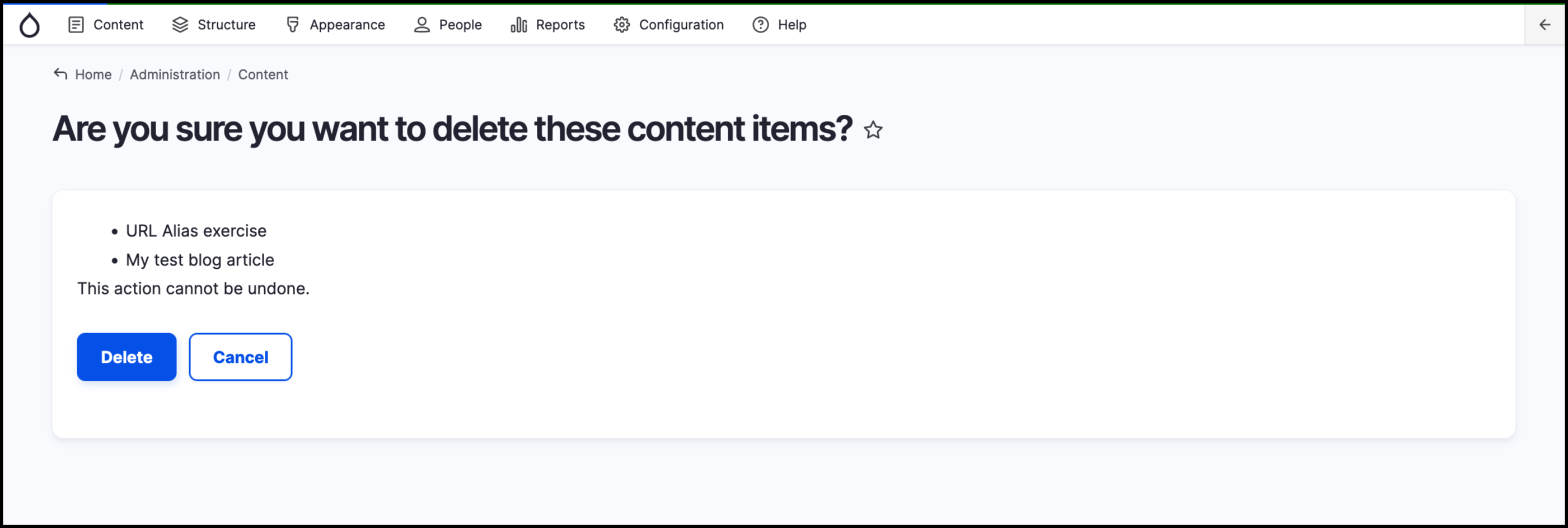
Task: Open the Help menu label
Action: point(792,25)
